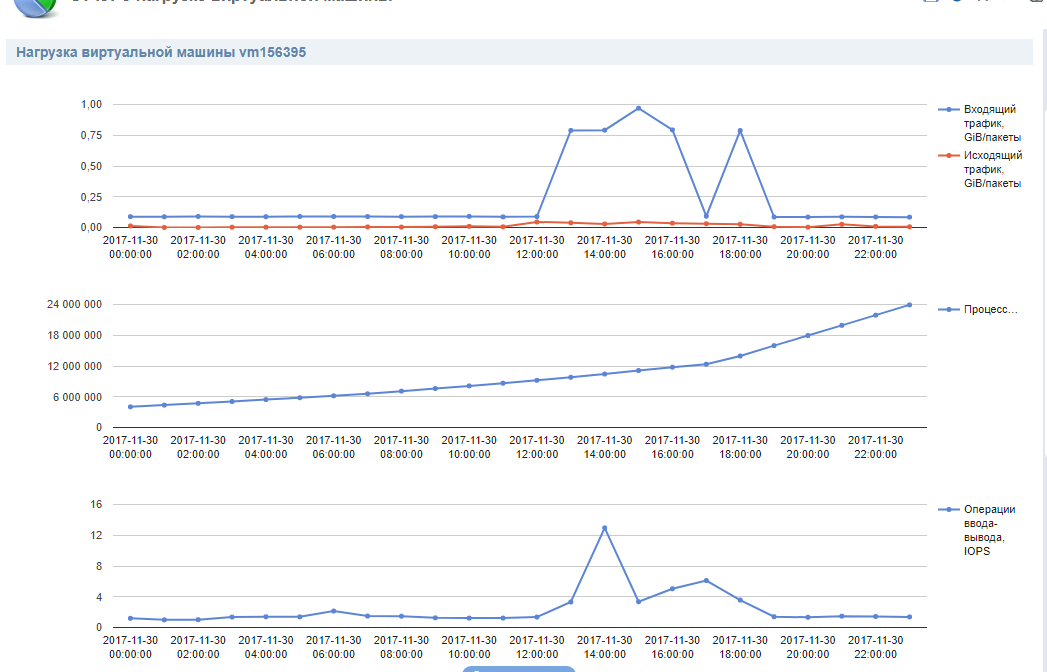This screenshot has width=1047, height=672.
Task: Click the last processor data point at 24 000 000
Action: click(909, 304)
